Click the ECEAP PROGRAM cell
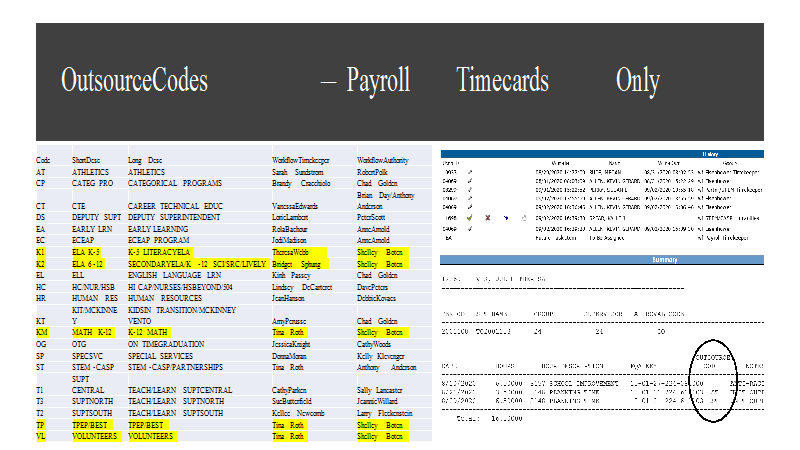This screenshot has height=450, width=800. point(159,240)
